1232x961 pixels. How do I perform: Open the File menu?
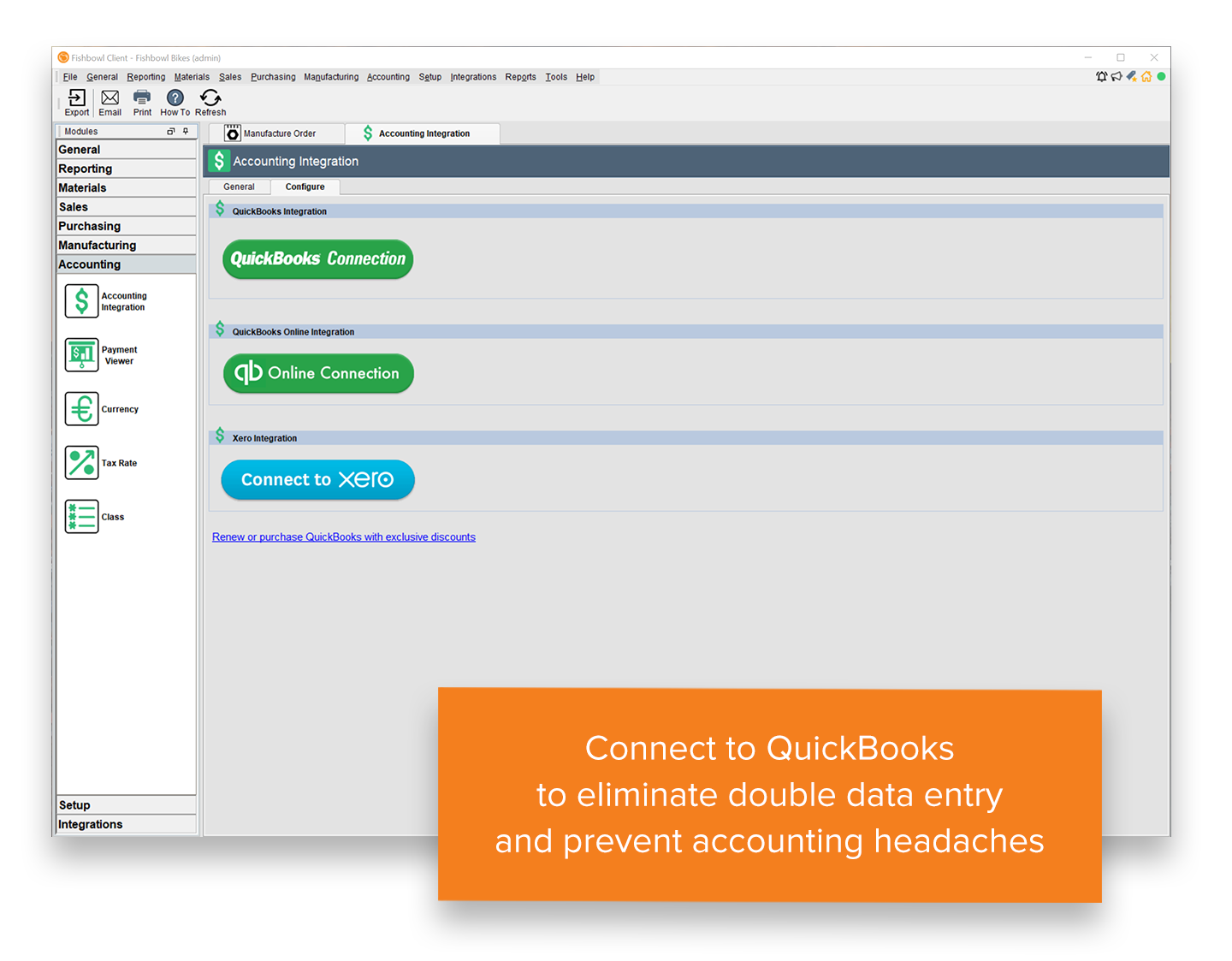pos(70,77)
